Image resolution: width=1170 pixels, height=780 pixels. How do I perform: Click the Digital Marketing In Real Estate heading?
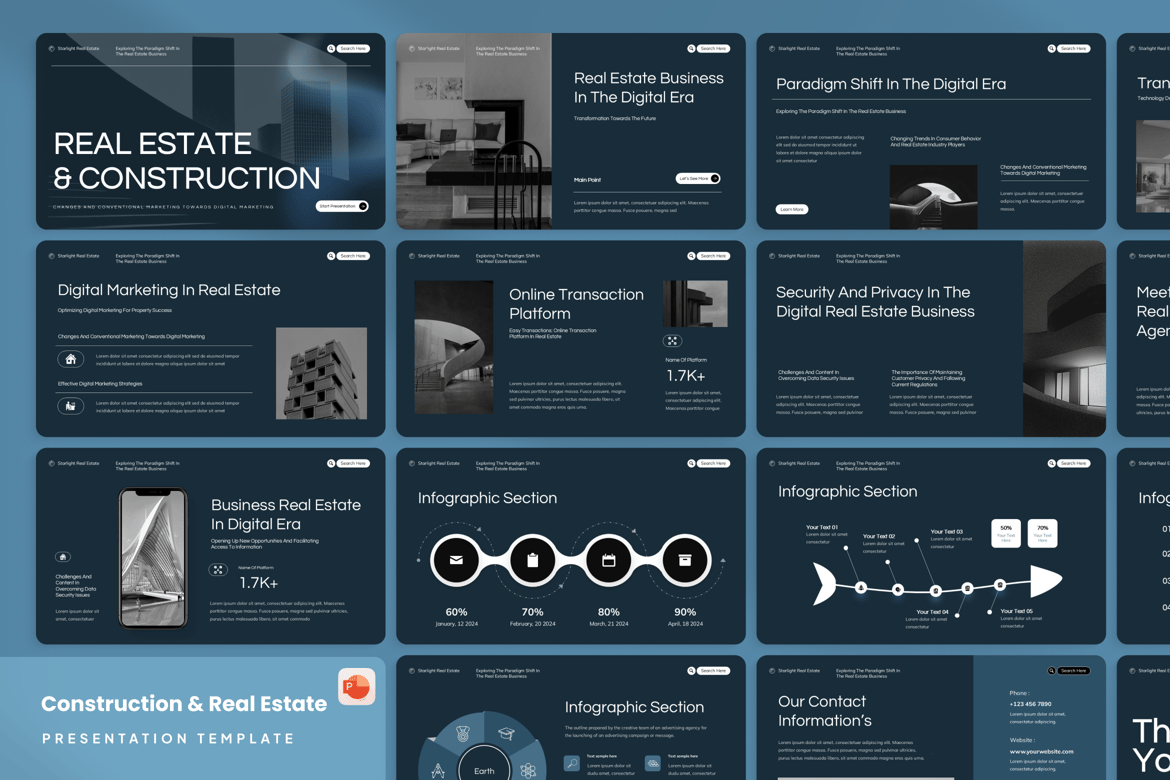(x=169, y=290)
